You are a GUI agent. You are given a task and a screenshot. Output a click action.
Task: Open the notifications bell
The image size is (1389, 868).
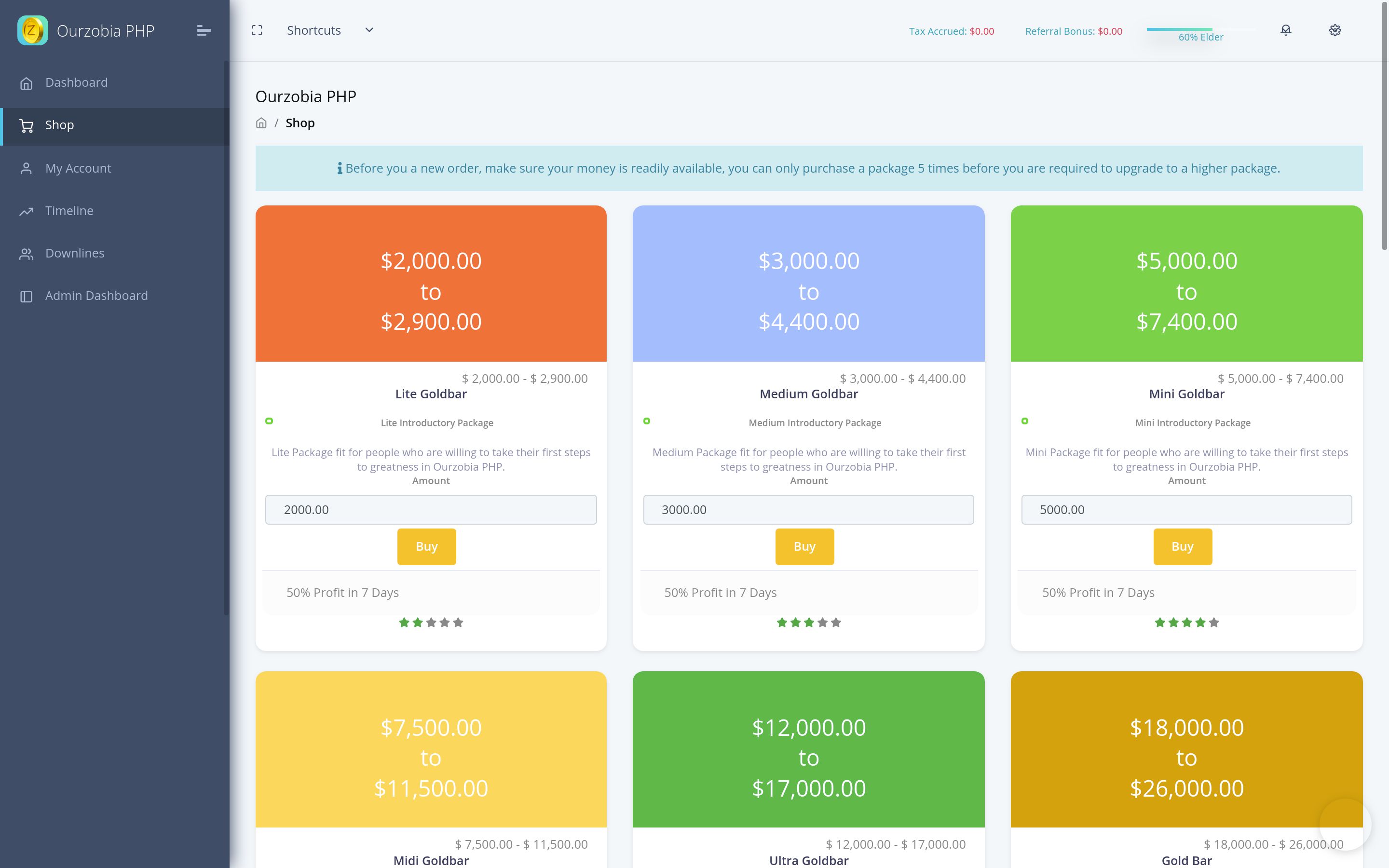click(1286, 30)
